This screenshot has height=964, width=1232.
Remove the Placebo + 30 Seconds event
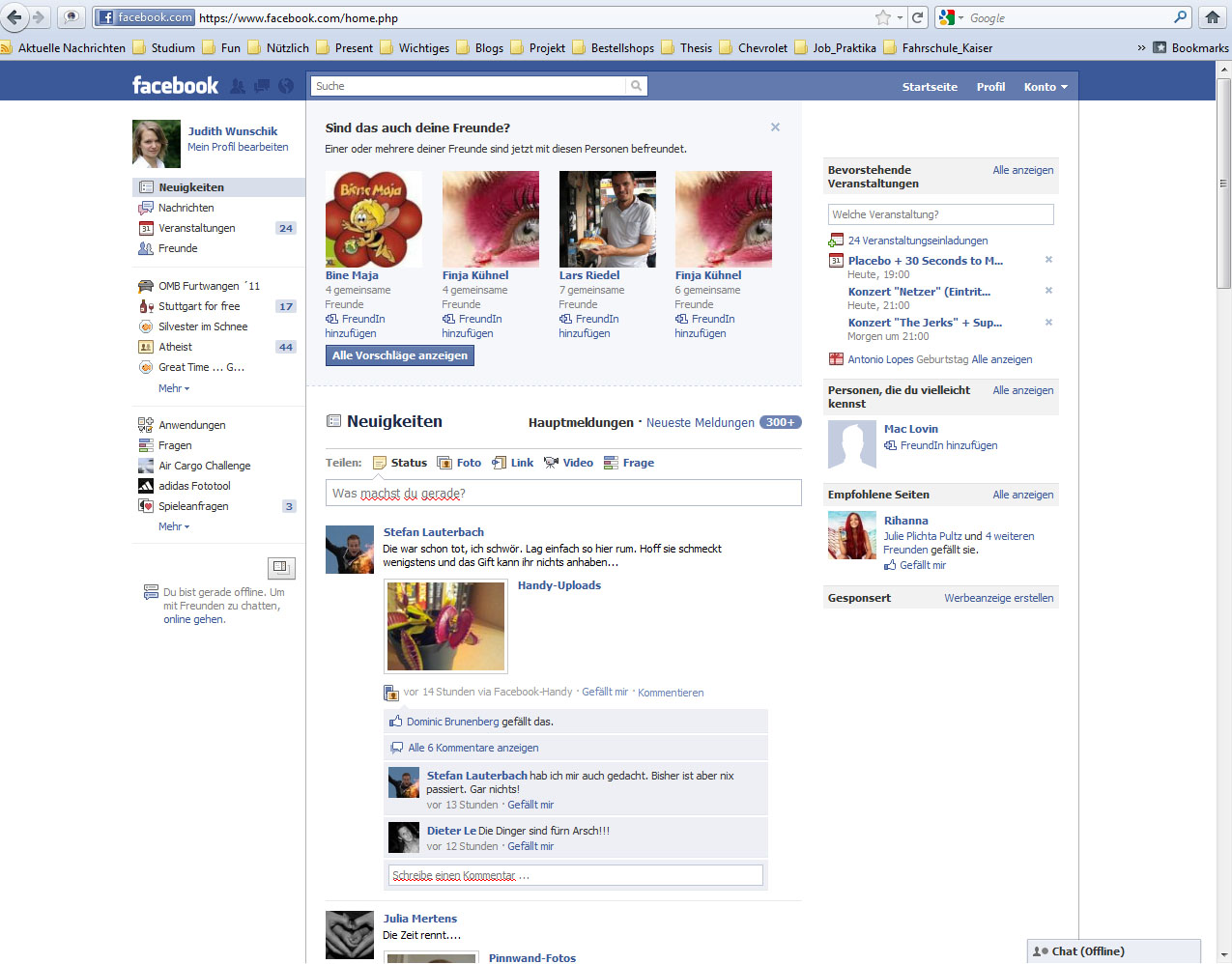point(1048,260)
